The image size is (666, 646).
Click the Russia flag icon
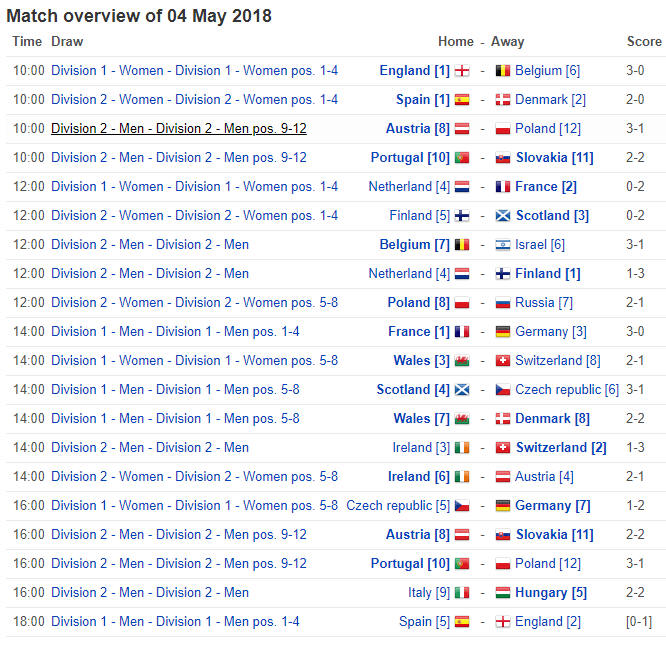point(503,303)
